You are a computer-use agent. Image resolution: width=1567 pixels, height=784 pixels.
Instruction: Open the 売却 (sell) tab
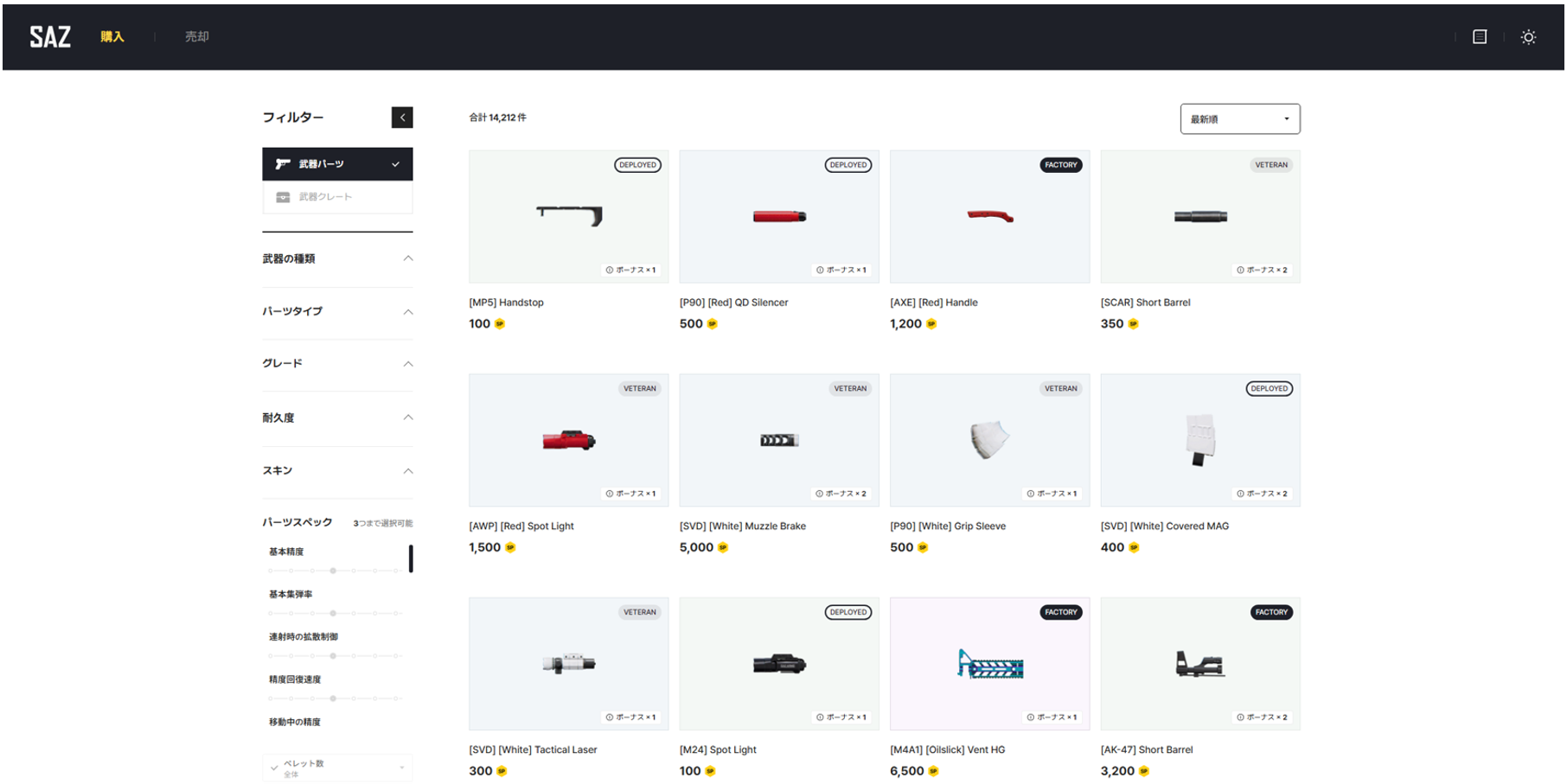pos(196,36)
